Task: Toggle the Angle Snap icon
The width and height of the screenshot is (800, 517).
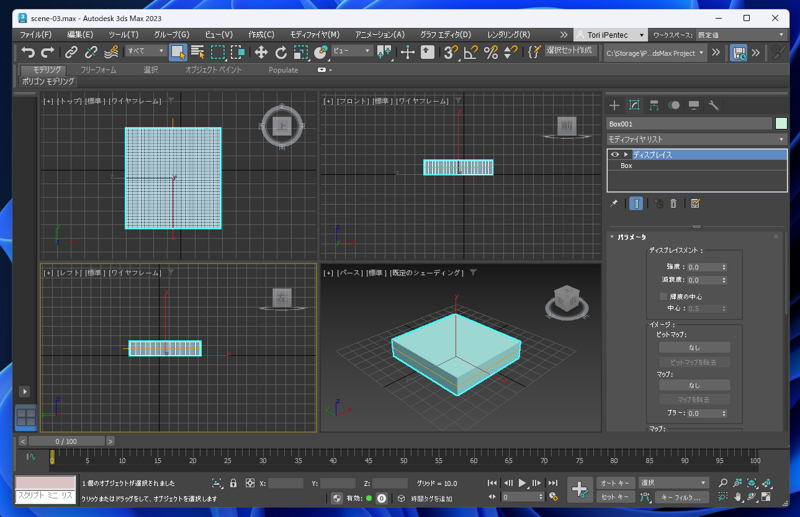Action: pos(470,52)
